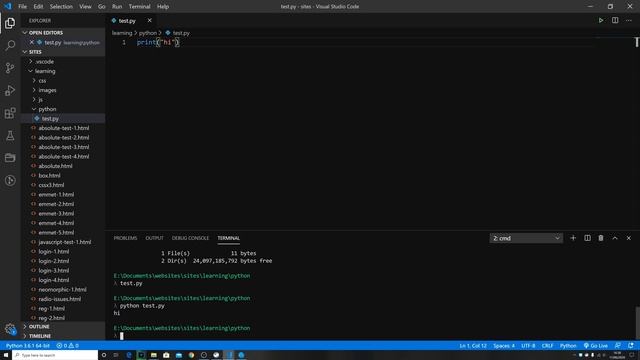This screenshot has height=360, width=640.
Task: Change file encoding UTF-8
Action: [528, 346]
